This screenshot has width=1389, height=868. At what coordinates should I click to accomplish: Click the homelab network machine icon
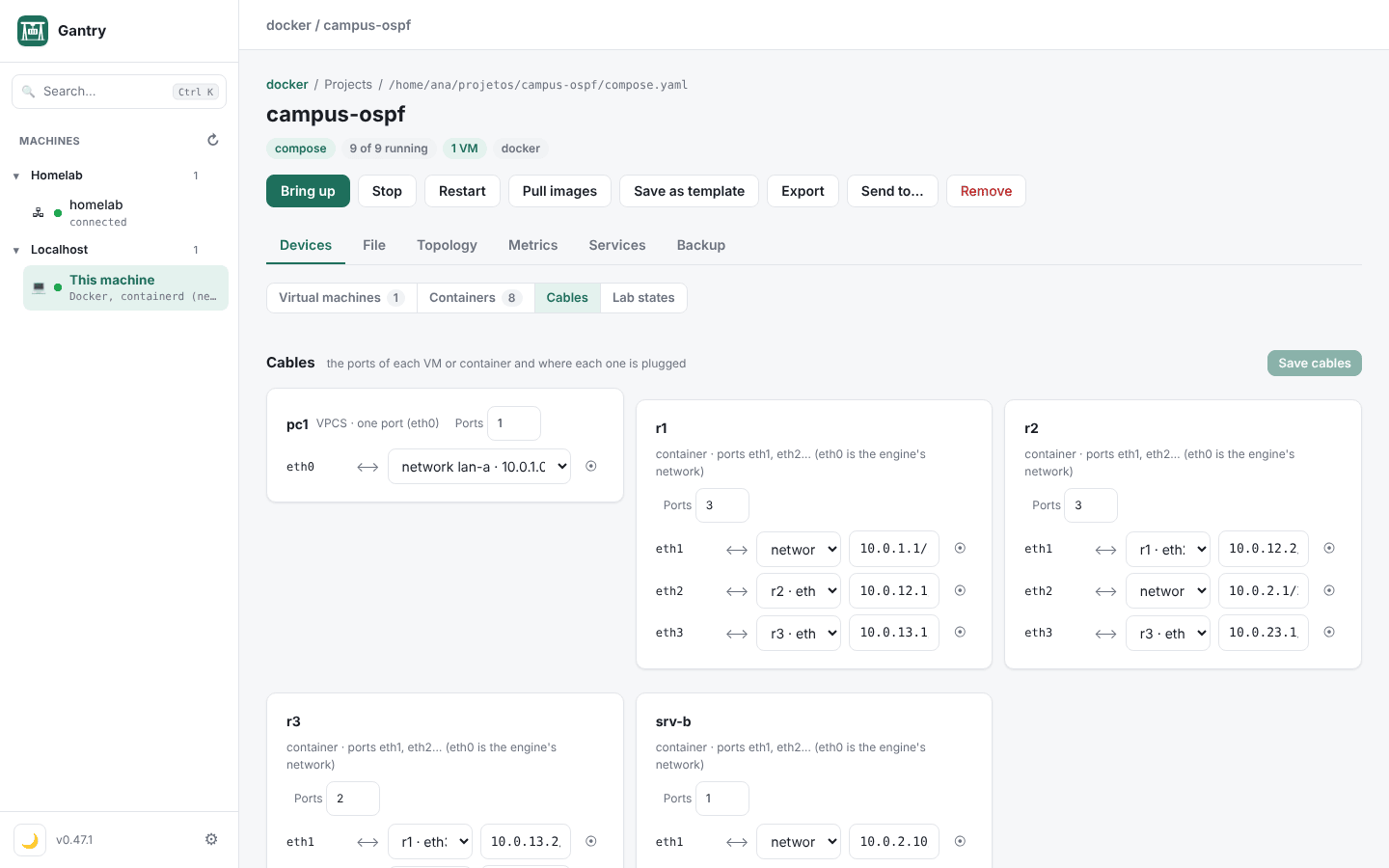coord(39,212)
